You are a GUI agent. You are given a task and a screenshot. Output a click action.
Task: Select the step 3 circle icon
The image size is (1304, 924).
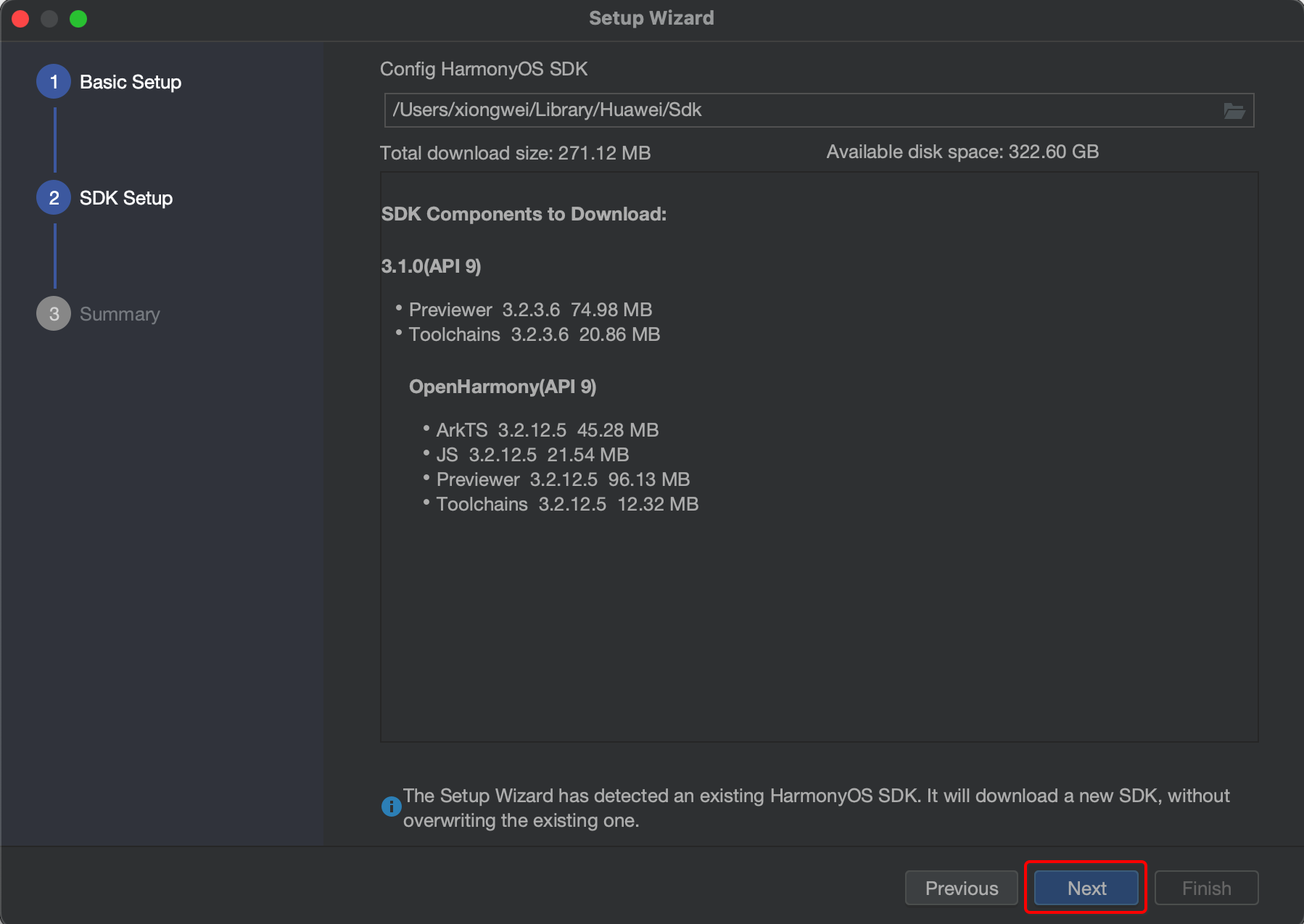coord(54,314)
